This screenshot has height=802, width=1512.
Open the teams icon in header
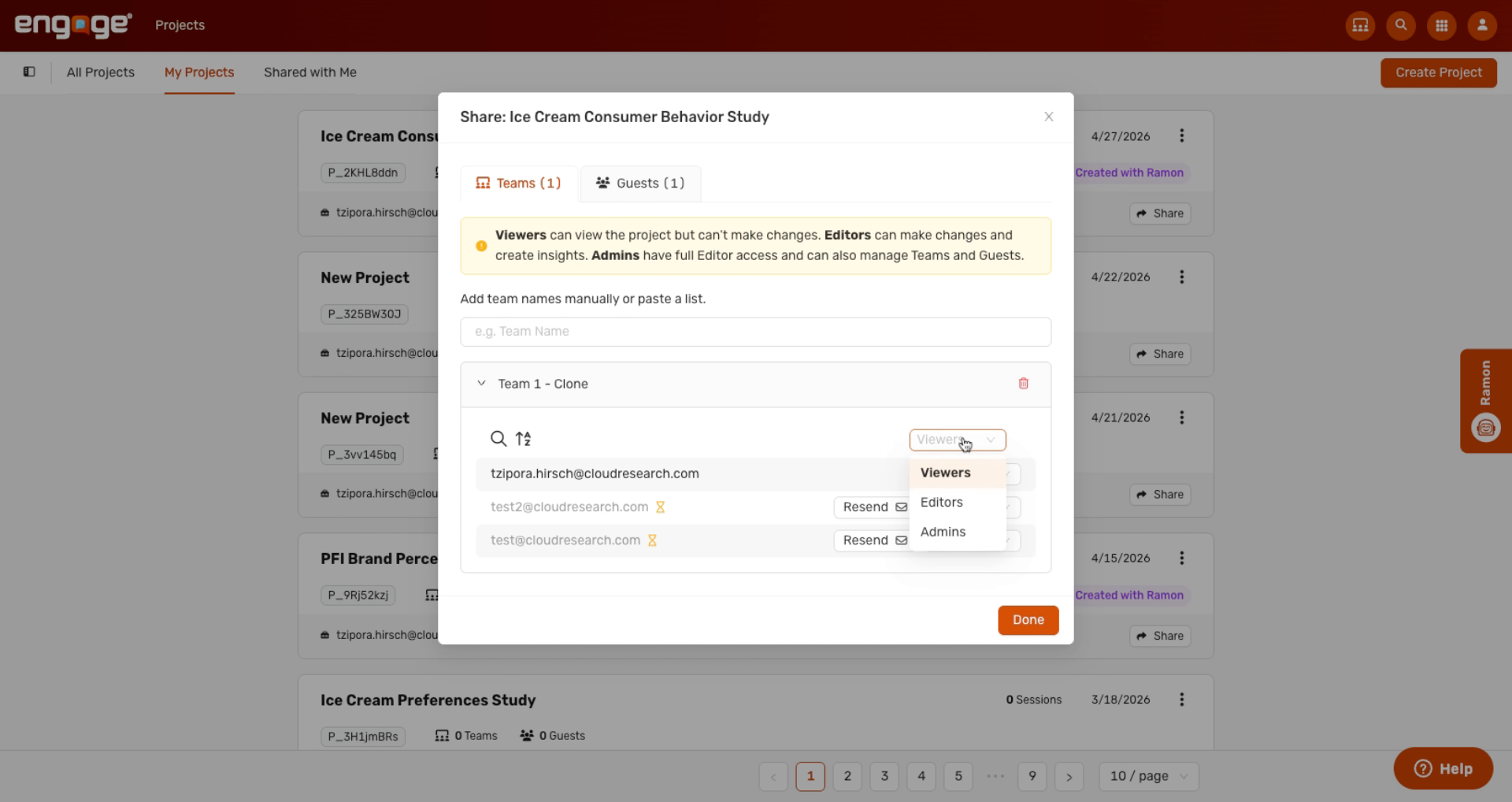pyautogui.click(x=1360, y=25)
